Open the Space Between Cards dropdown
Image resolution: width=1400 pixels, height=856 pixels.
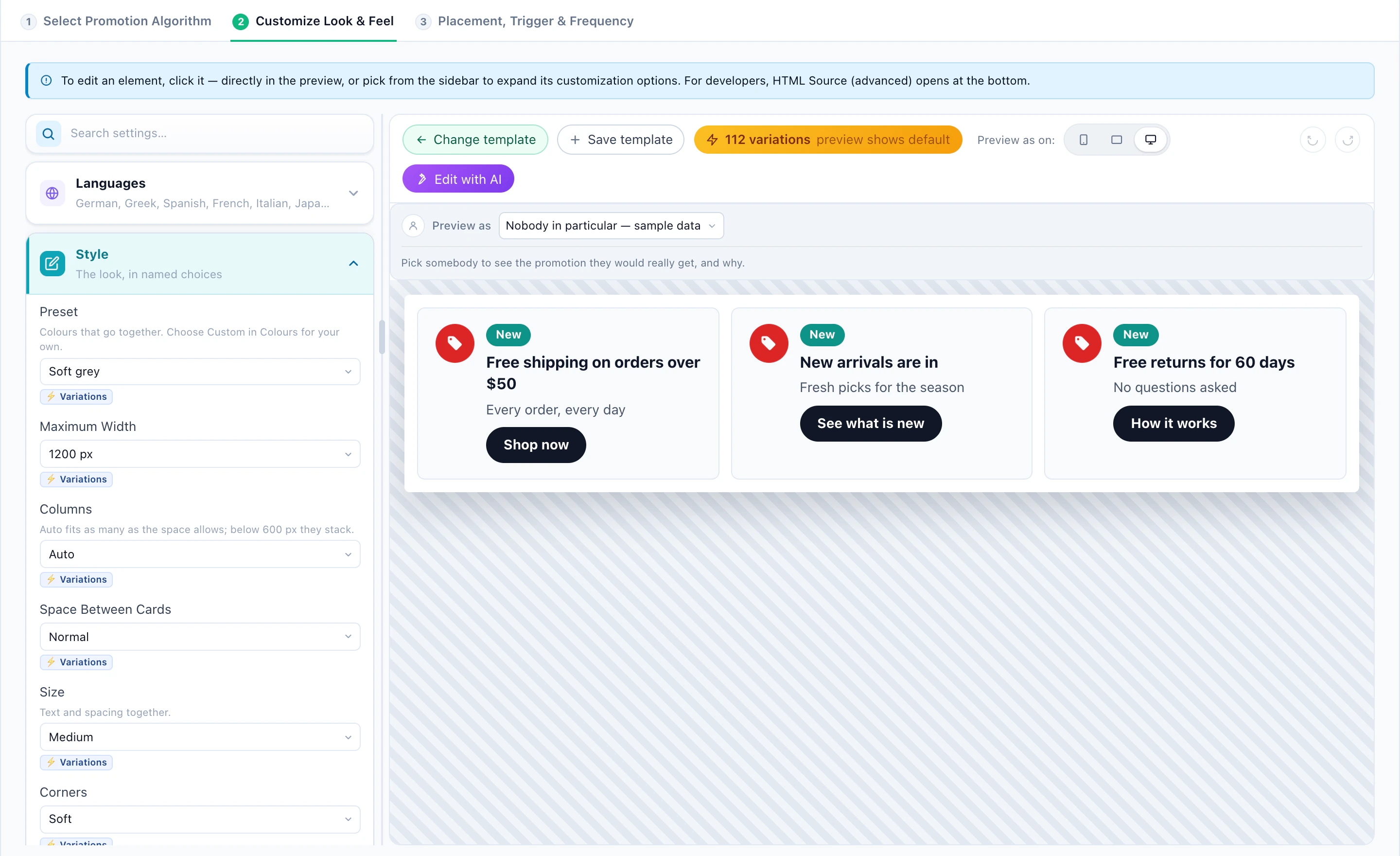click(x=200, y=637)
